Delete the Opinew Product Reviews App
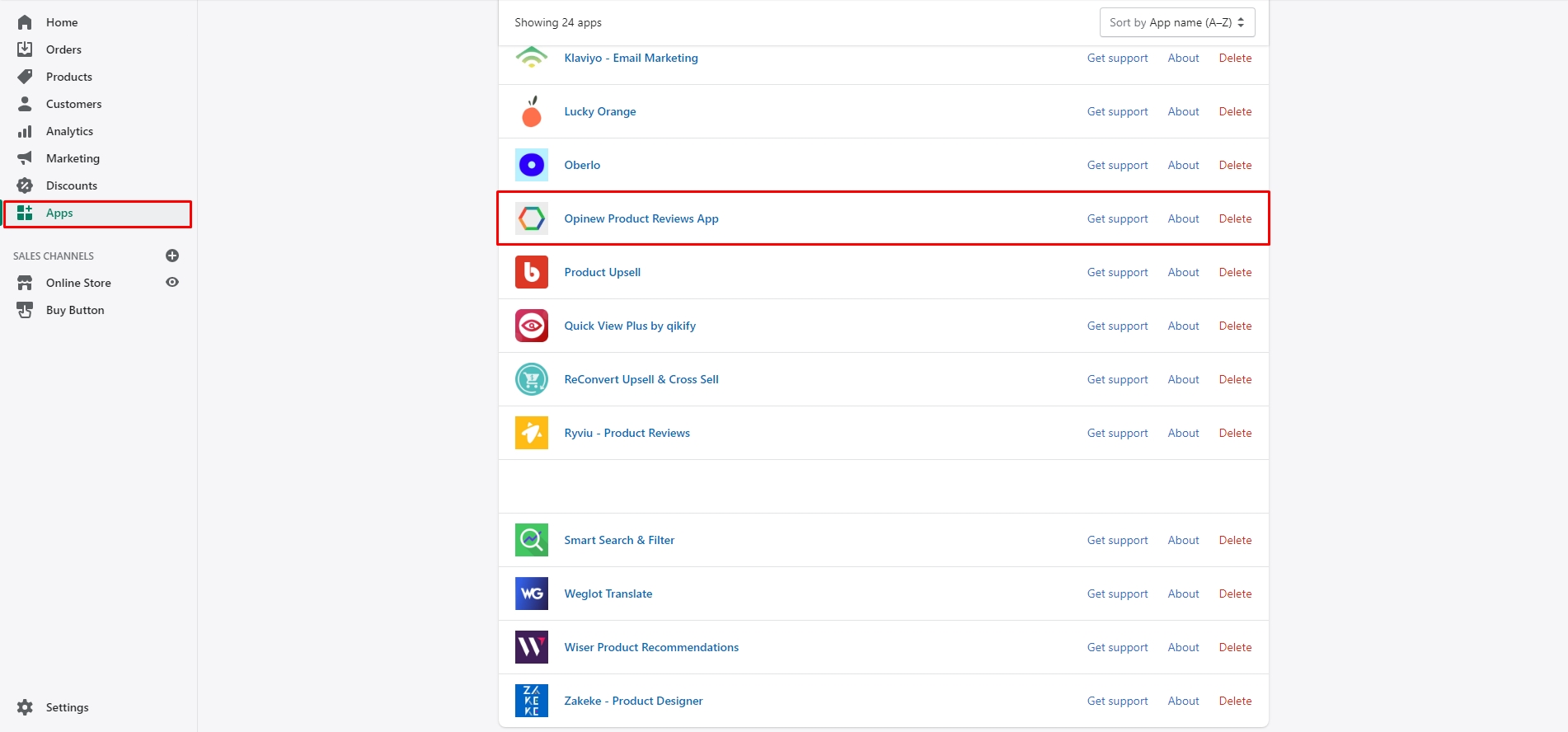Viewport: 1568px width, 732px height. pos(1235,218)
